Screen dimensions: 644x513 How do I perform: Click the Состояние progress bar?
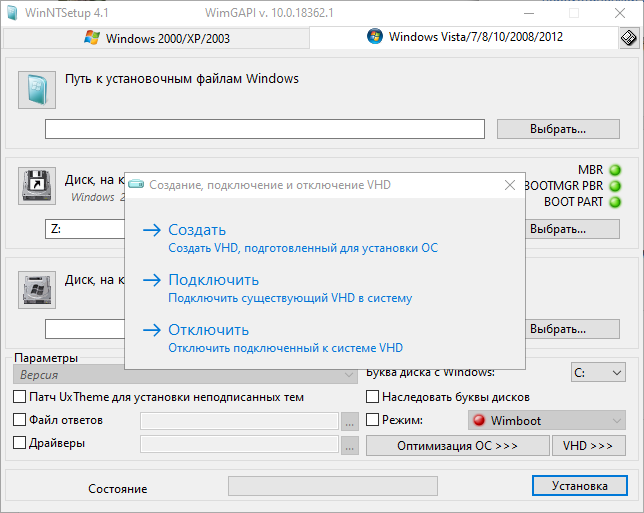point(333,486)
